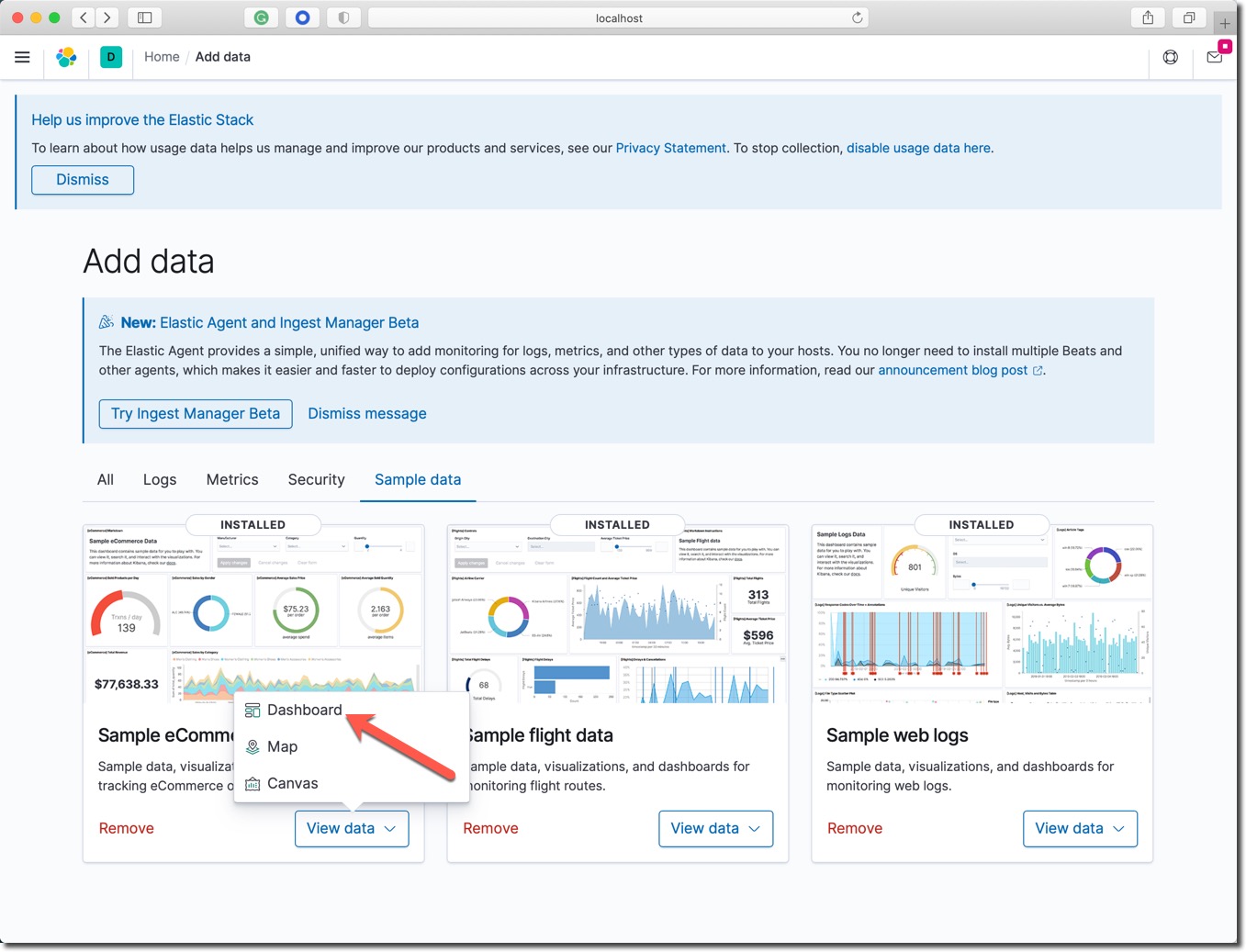Viewport: 1246px width, 952px height.
Task: Remove the Sample flight data dataset
Action: 490,829
